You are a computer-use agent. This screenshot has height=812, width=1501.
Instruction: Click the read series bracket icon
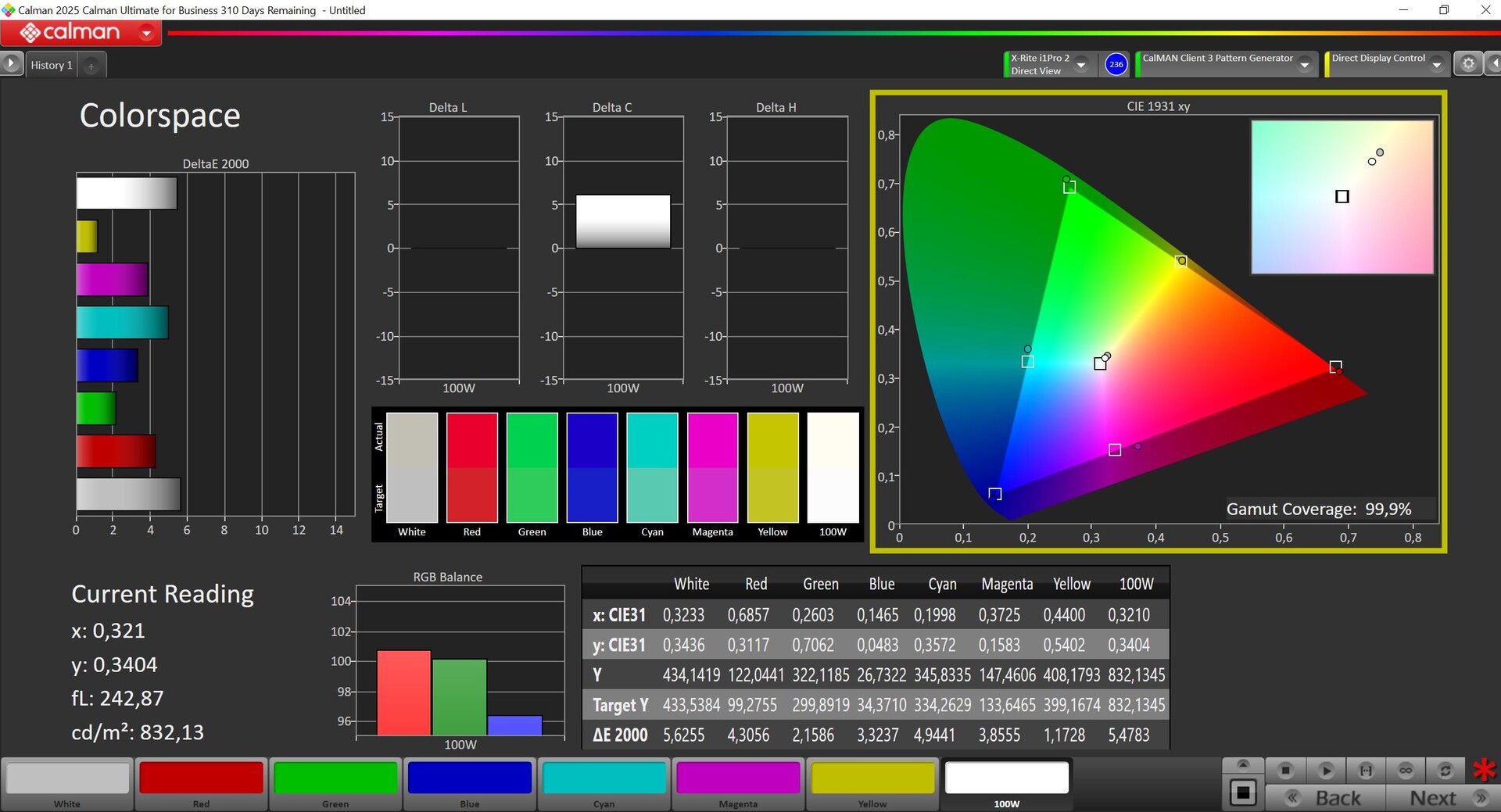(1366, 771)
